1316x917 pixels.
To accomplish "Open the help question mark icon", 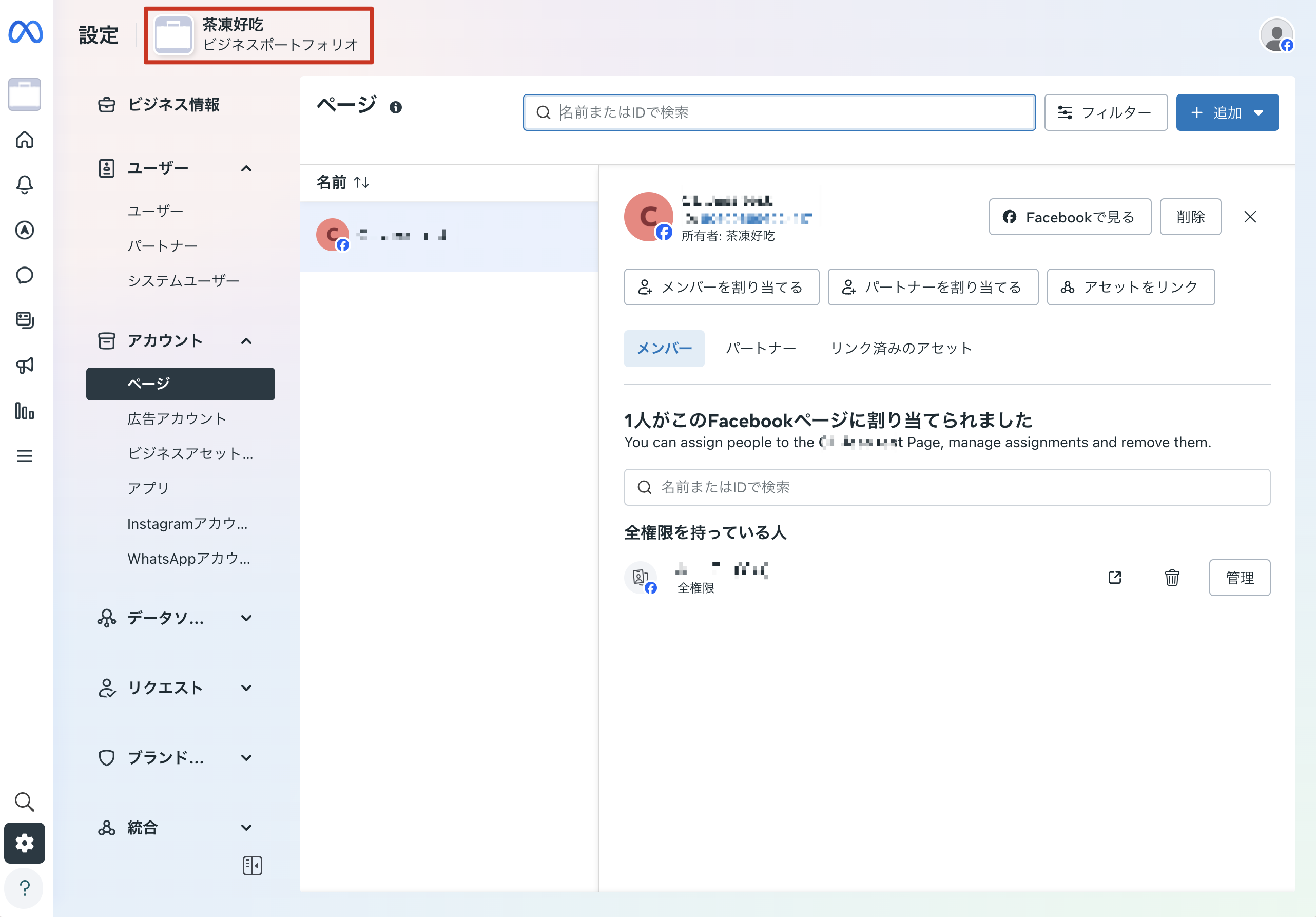I will 25,888.
